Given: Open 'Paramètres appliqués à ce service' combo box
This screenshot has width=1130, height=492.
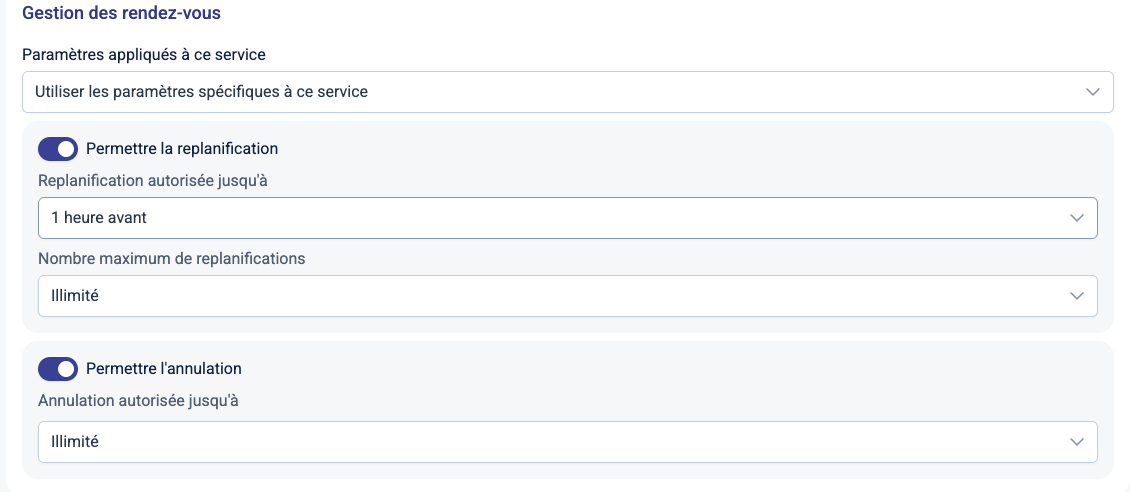Looking at the screenshot, I should tap(568, 91).
